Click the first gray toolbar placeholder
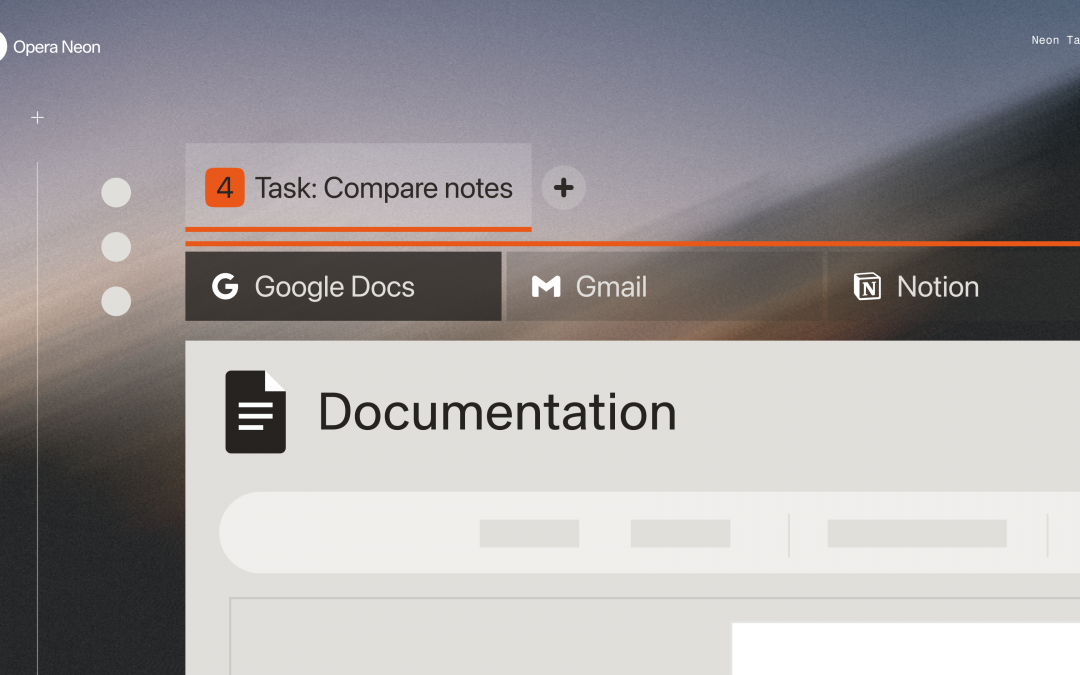 point(529,533)
